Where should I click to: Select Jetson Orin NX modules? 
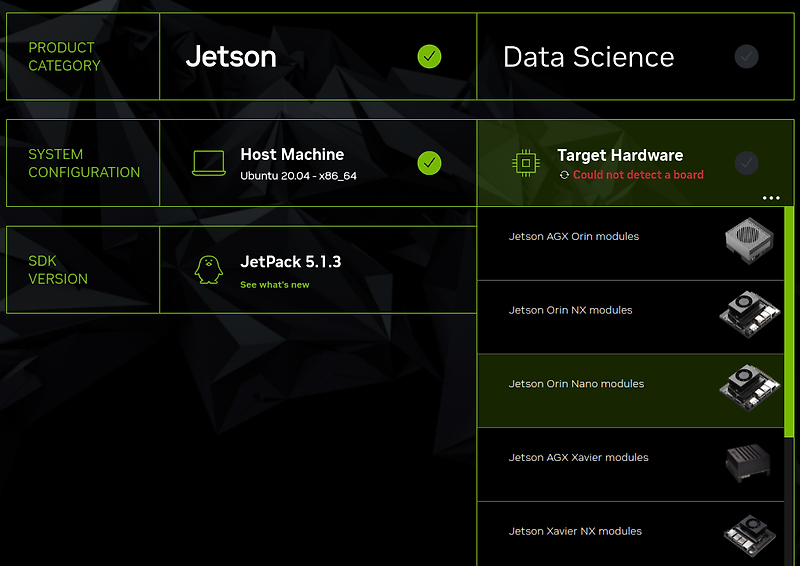[630, 317]
